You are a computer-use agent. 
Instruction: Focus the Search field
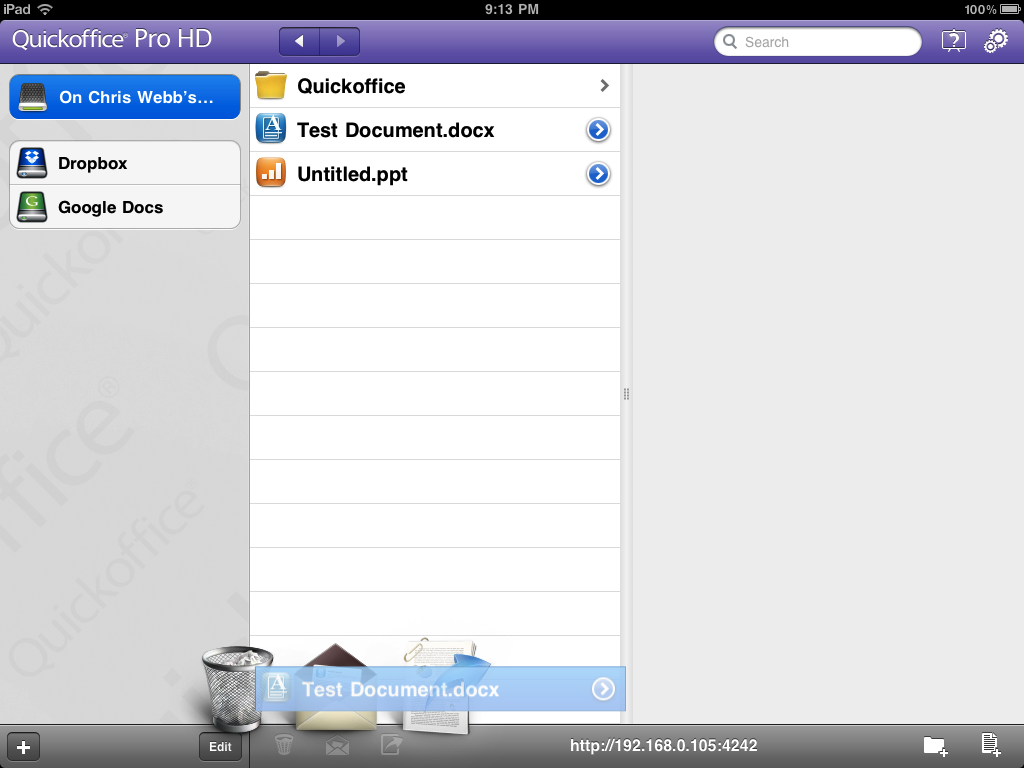(818, 42)
